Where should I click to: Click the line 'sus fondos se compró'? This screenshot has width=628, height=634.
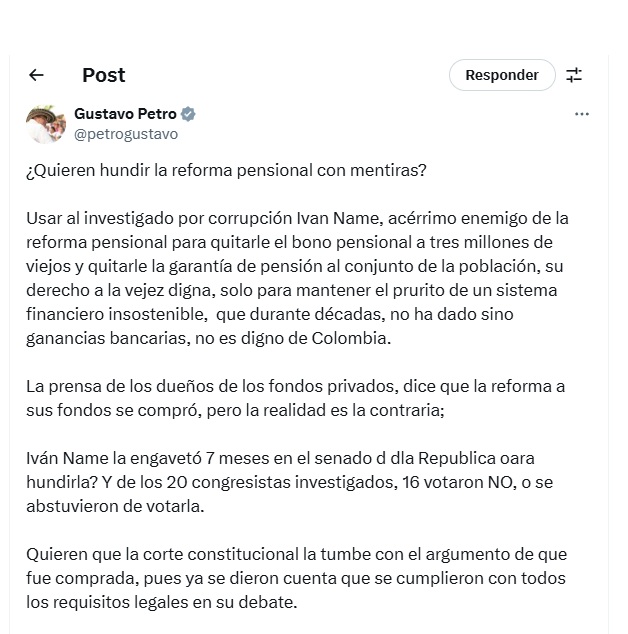[110, 410]
